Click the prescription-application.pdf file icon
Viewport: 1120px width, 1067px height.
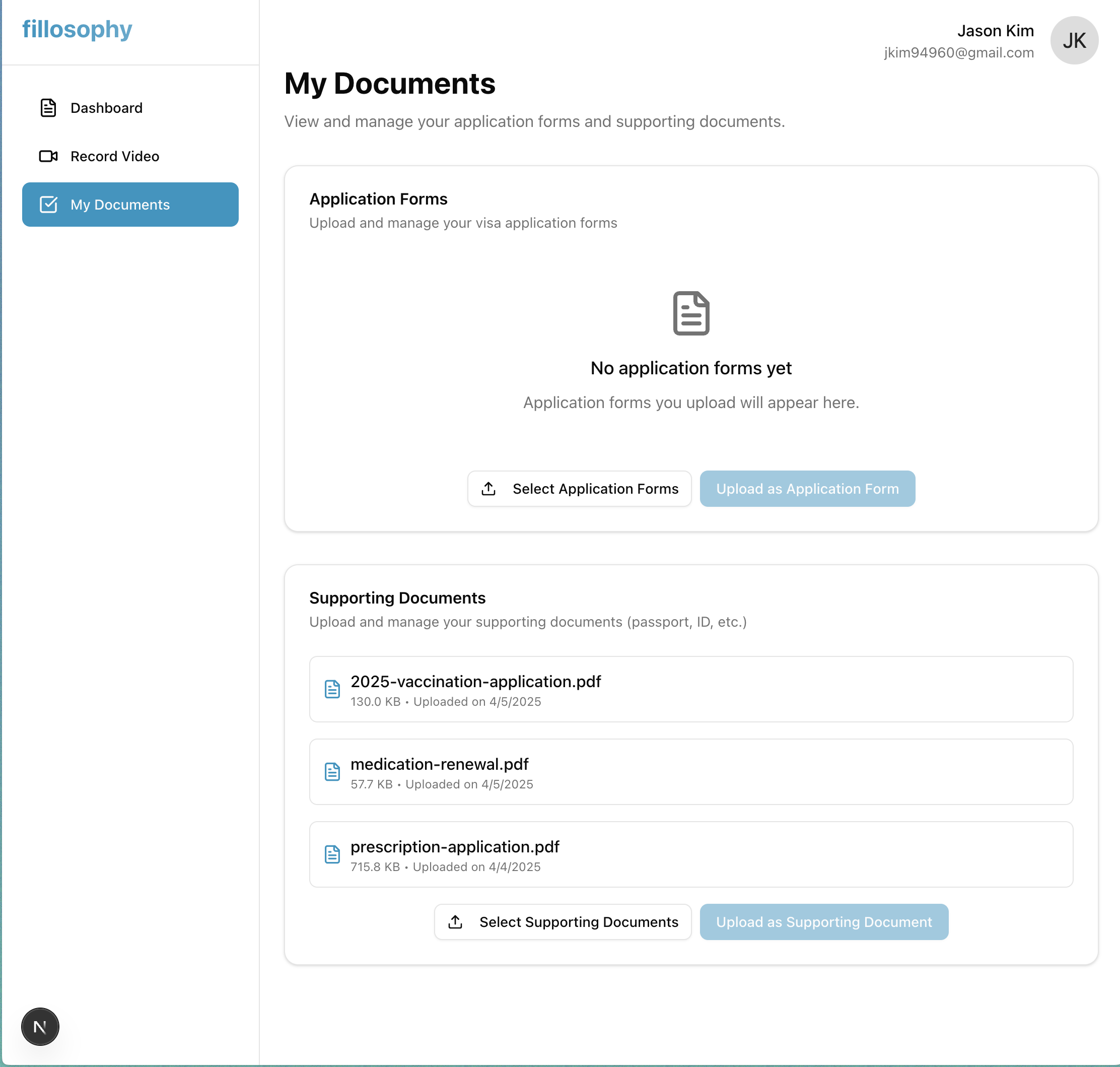(x=332, y=854)
